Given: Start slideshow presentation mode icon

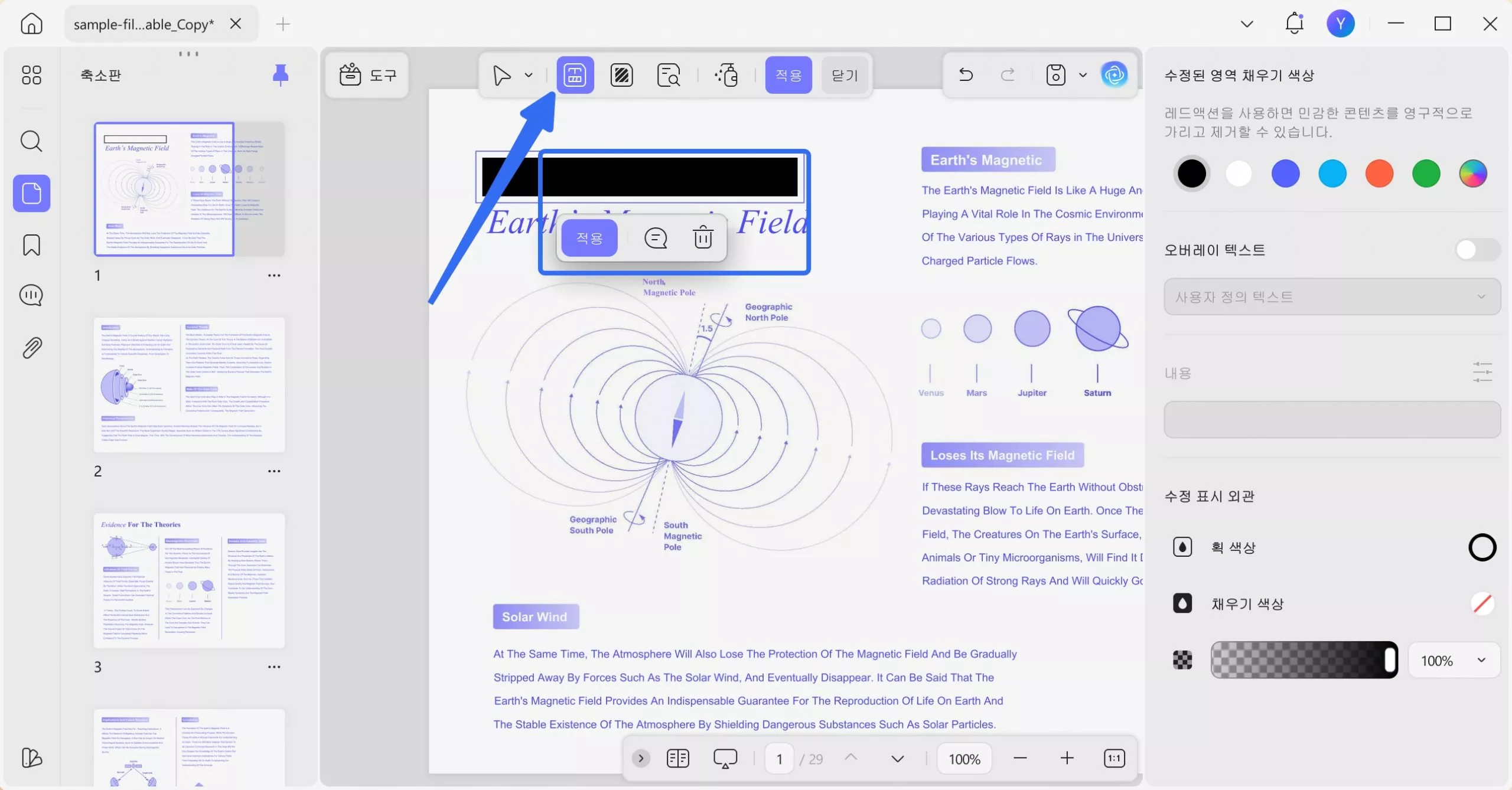Looking at the screenshot, I should click(x=725, y=758).
